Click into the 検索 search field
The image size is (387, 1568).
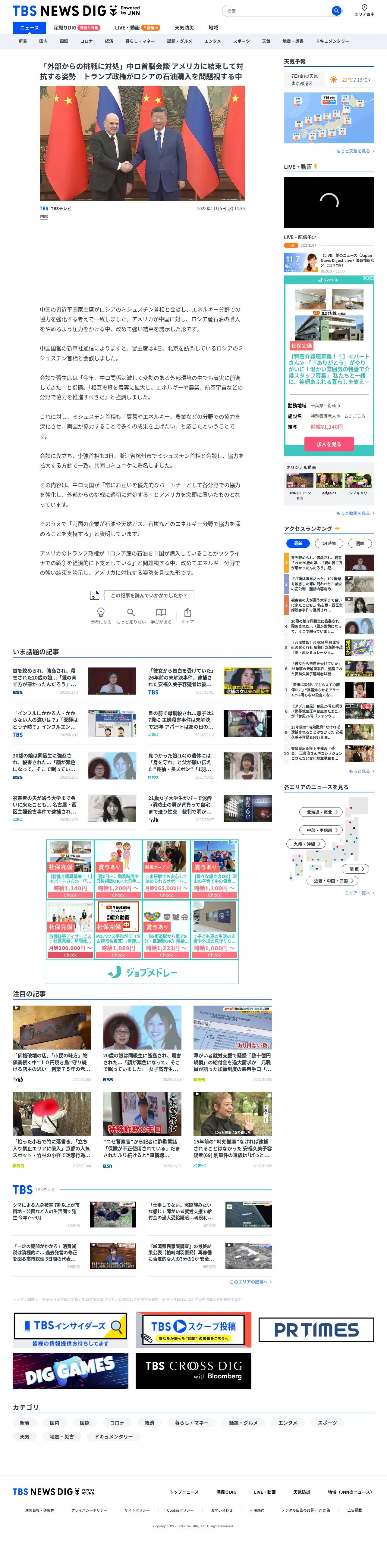pyautogui.click(x=277, y=11)
